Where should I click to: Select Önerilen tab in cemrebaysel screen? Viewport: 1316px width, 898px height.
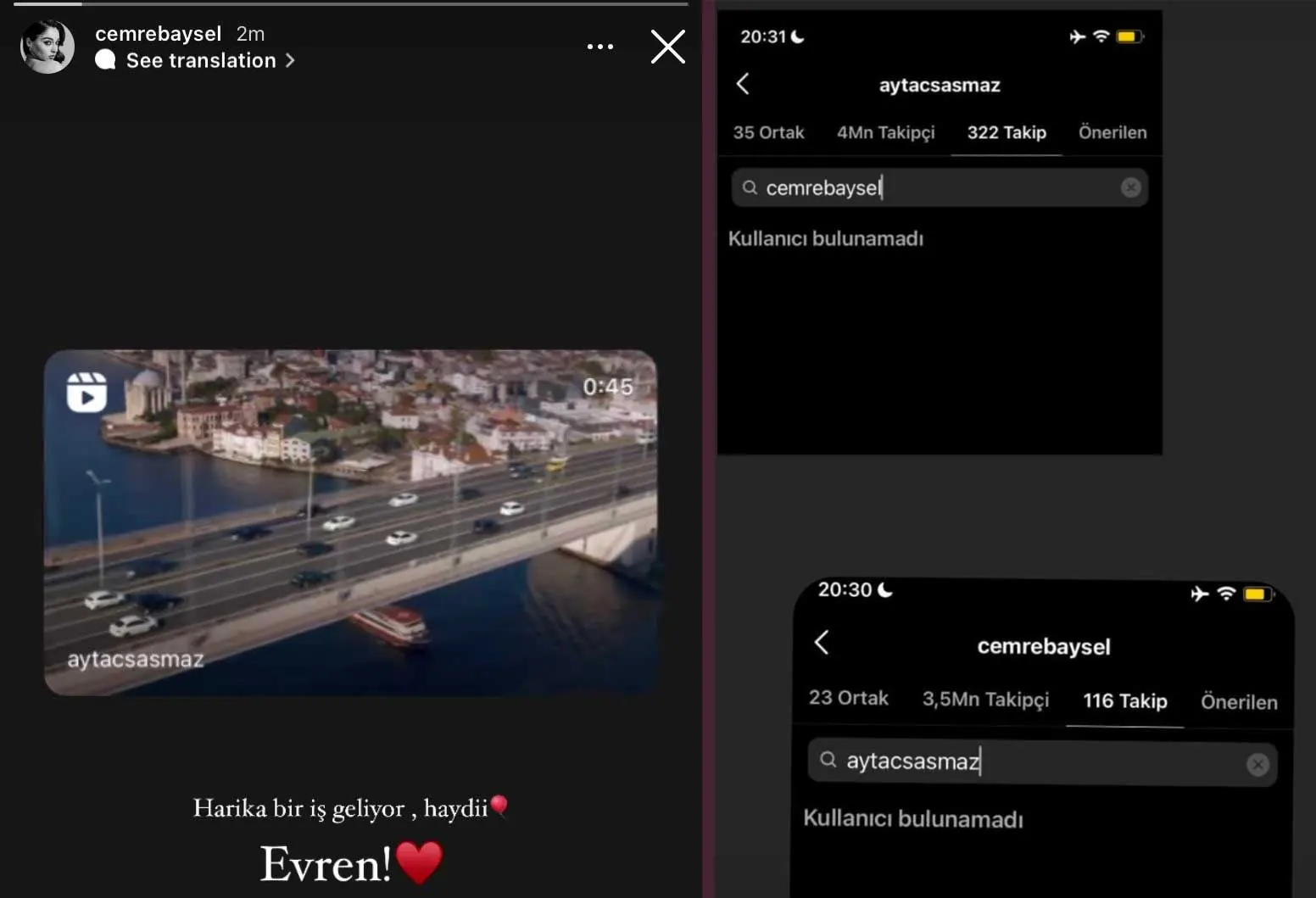1239,702
